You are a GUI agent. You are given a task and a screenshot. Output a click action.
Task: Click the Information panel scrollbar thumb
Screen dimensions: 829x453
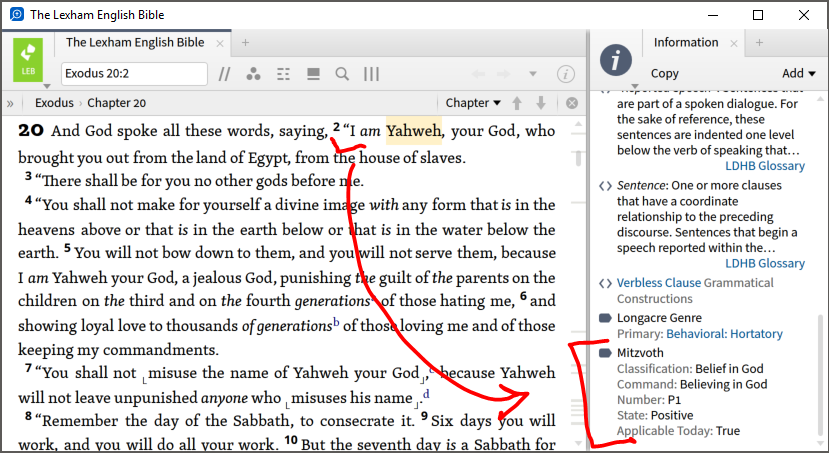pos(821,377)
